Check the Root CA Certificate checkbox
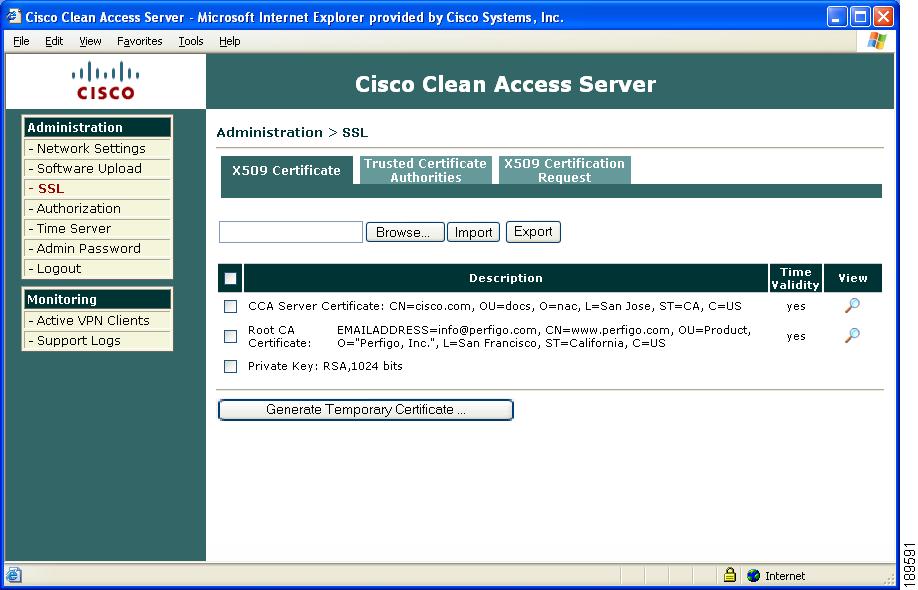 click(231, 336)
